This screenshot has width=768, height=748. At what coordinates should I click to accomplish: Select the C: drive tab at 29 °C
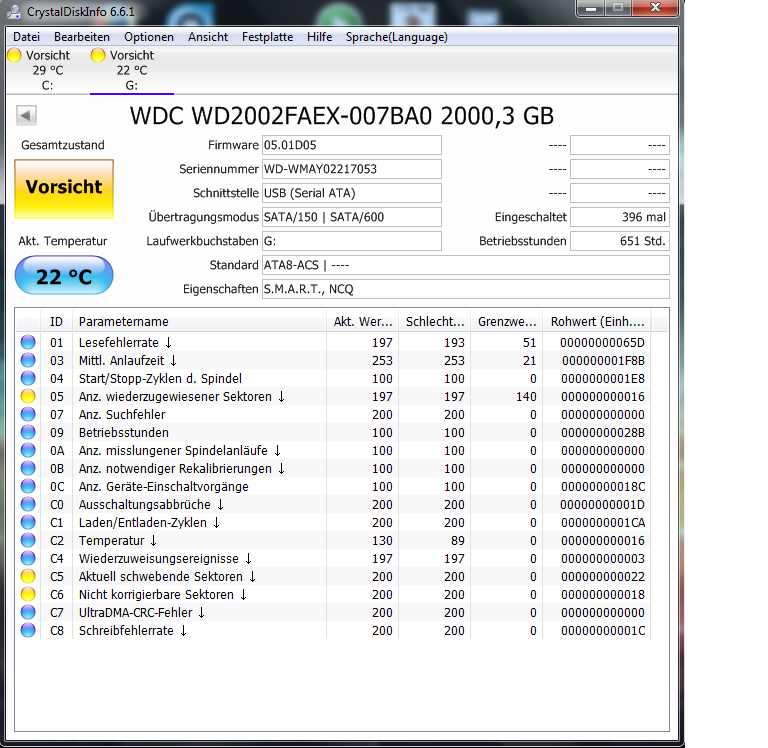(x=48, y=71)
